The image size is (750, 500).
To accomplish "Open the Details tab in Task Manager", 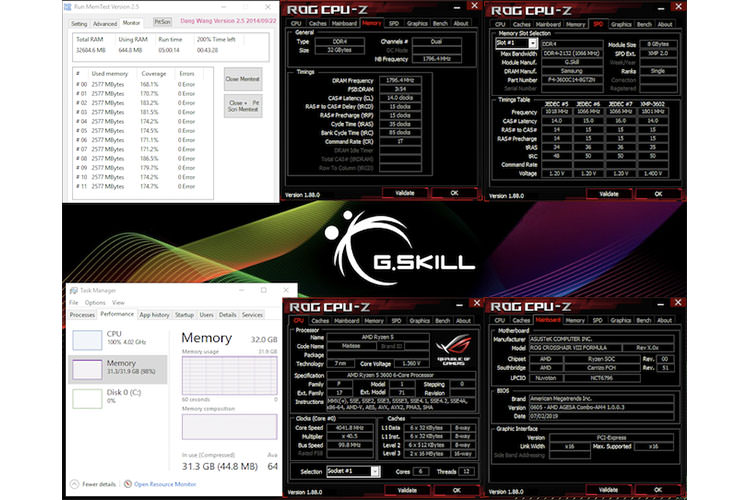I will (227, 315).
